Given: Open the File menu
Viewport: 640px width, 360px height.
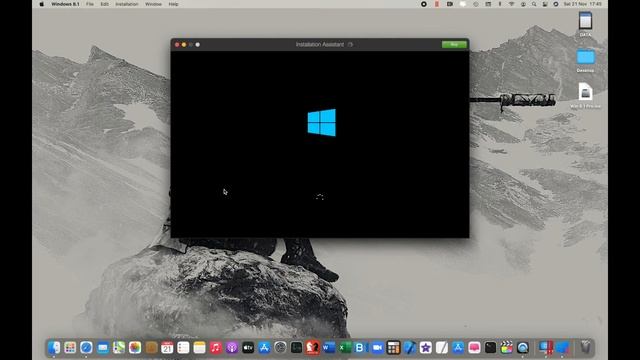Looking at the screenshot, I should tap(90, 4).
